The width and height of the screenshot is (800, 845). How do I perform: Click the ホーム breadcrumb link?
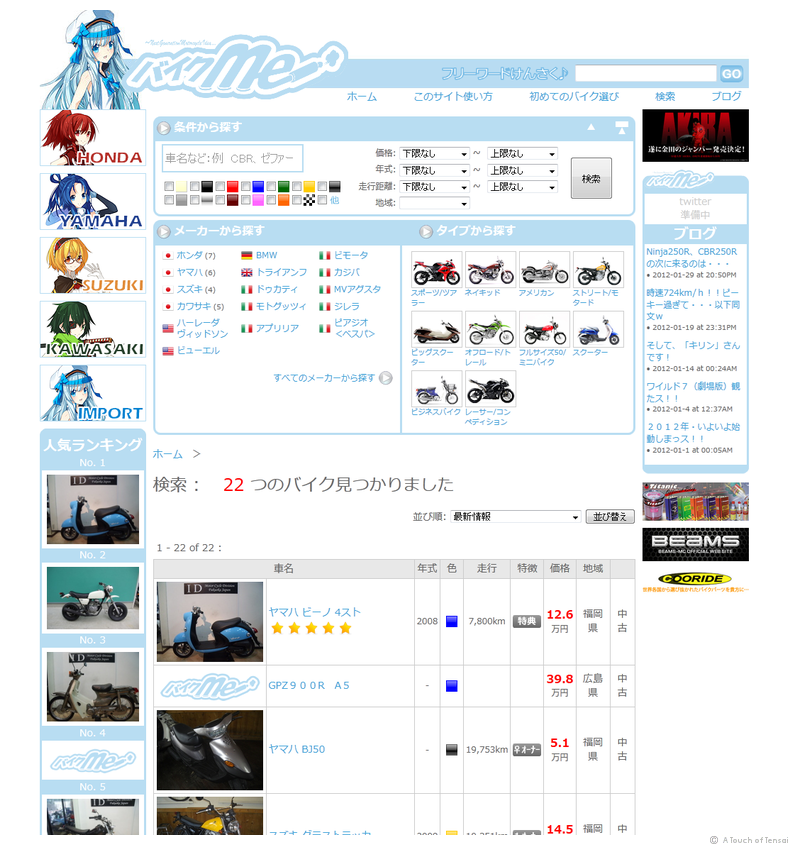tap(168, 454)
